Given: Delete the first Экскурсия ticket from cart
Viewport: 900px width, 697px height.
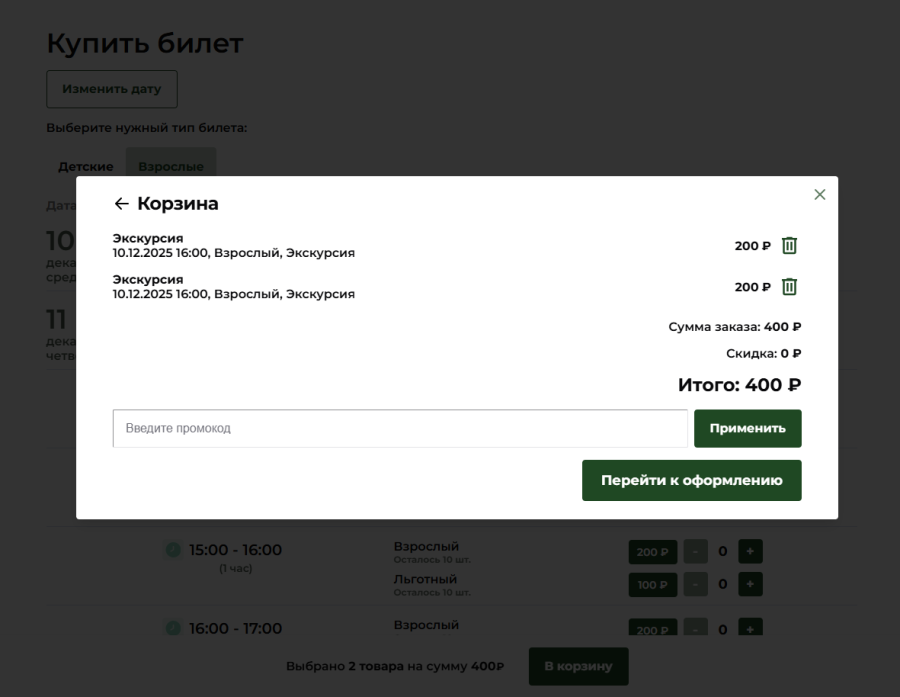Looking at the screenshot, I should tap(789, 246).
